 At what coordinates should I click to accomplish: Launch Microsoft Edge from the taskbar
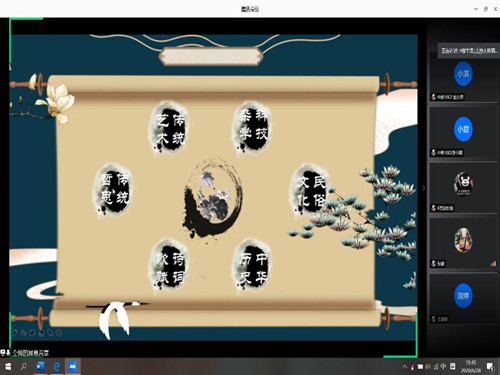click(56, 367)
